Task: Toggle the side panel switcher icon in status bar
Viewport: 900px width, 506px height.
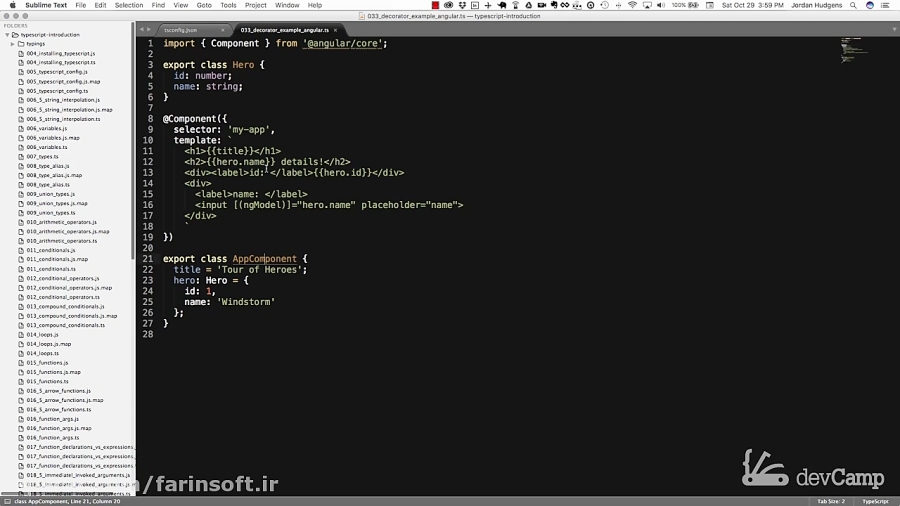Action: [x=7, y=501]
